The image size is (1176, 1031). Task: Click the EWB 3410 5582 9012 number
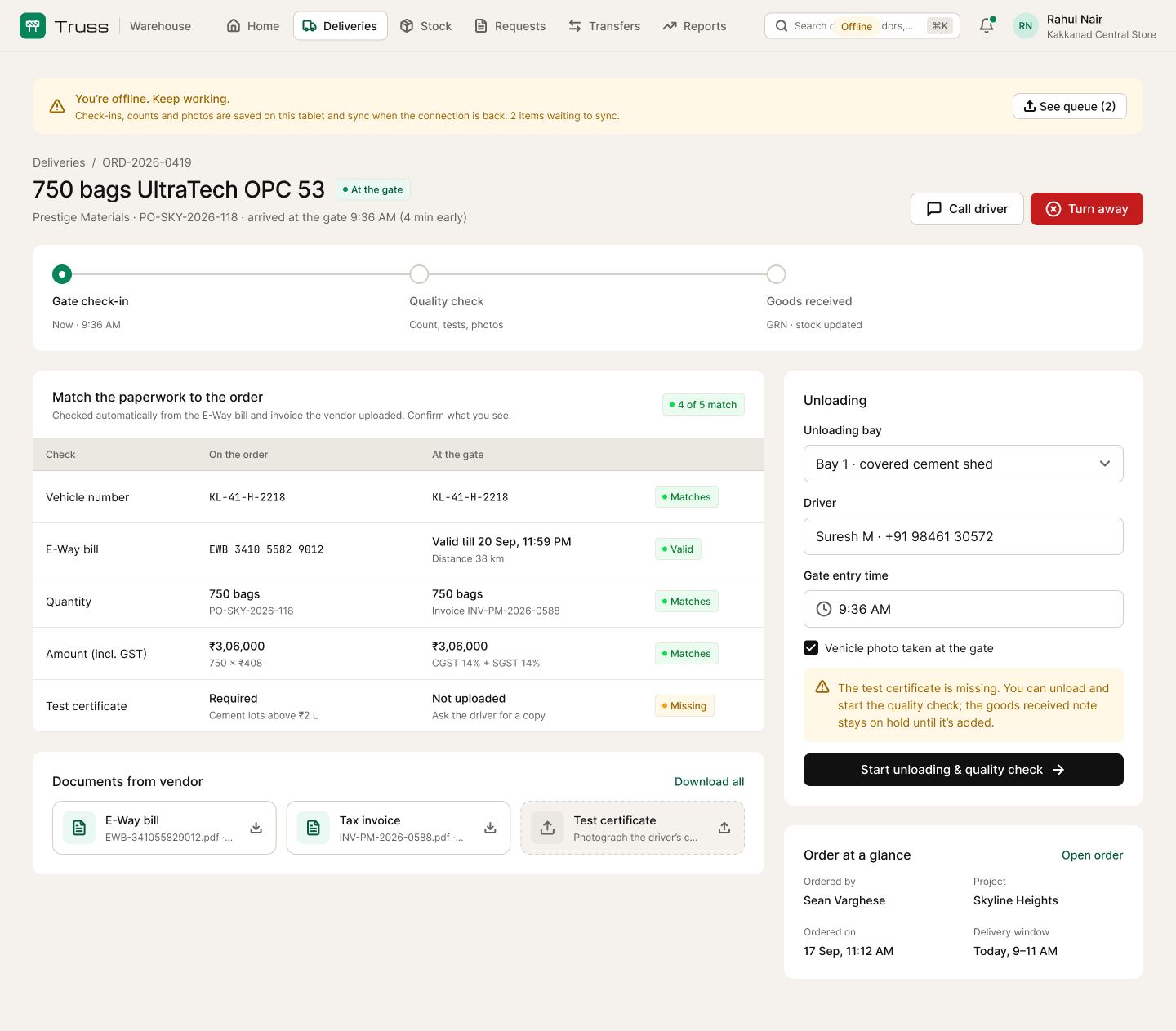tap(266, 549)
